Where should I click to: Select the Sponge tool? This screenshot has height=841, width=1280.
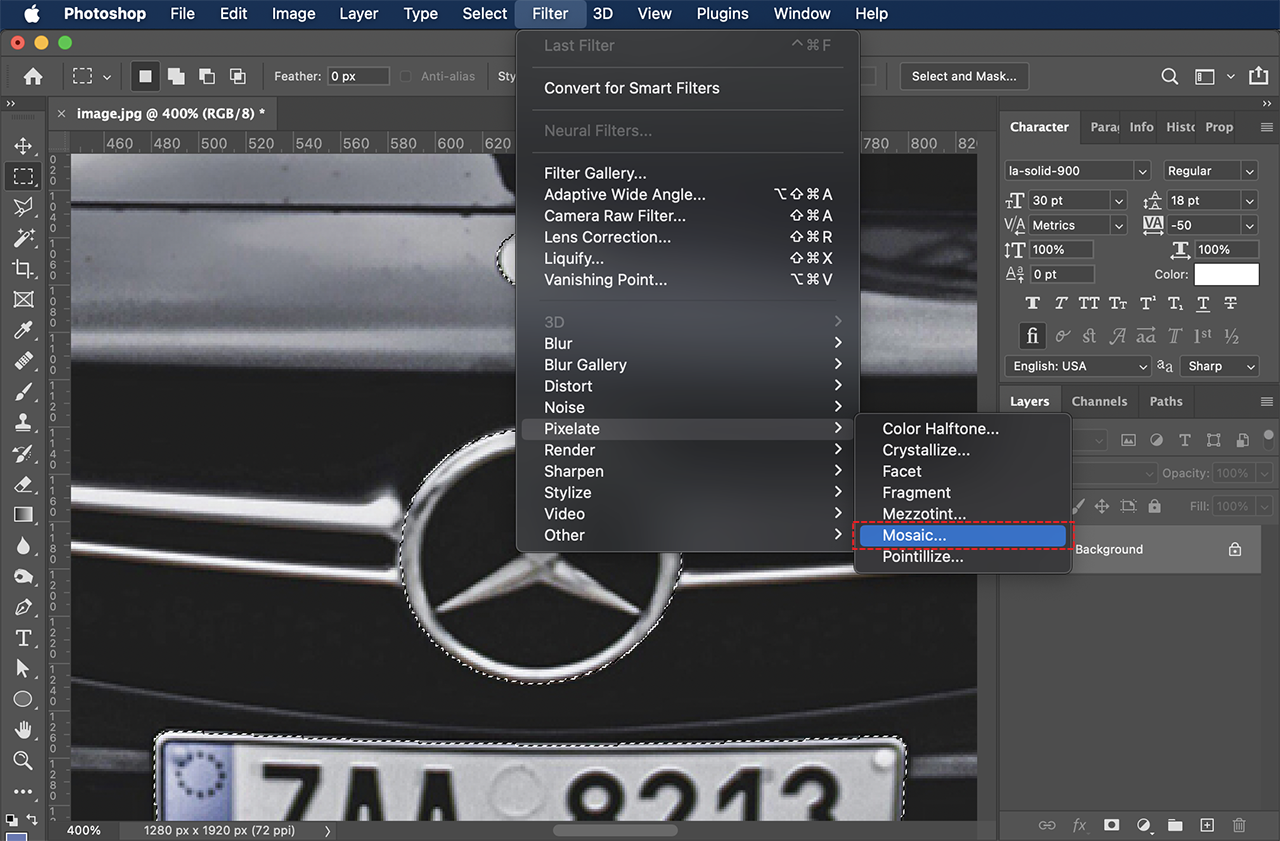click(x=22, y=577)
